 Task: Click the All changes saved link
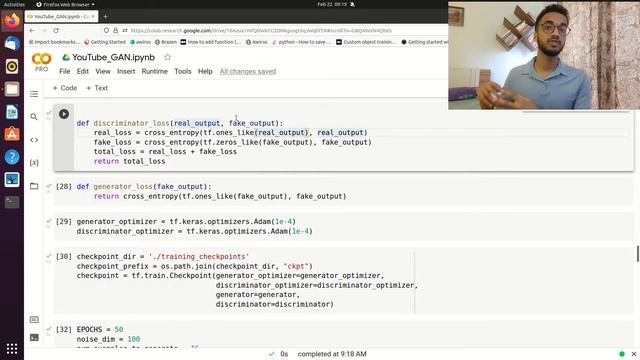(x=248, y=71)
